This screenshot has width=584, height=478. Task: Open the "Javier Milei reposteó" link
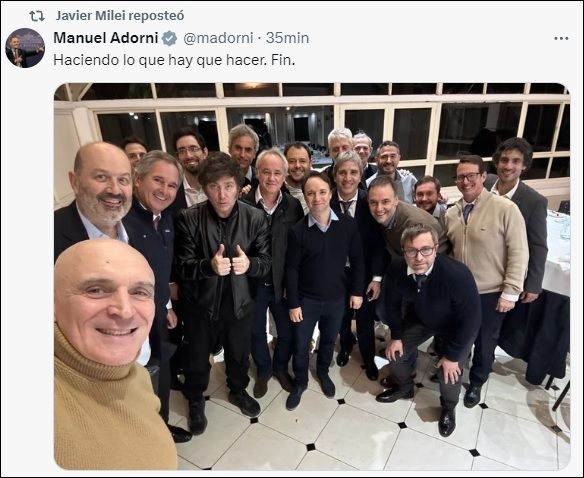(x=120, y=16)
